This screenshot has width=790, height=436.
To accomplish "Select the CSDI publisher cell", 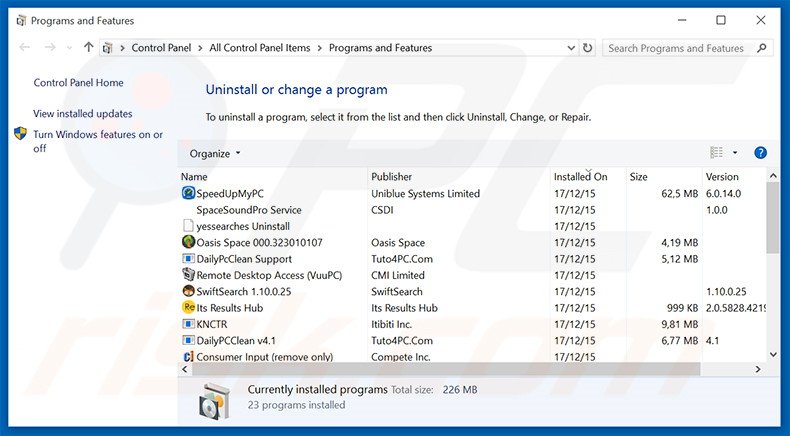I will click(382, 210).
